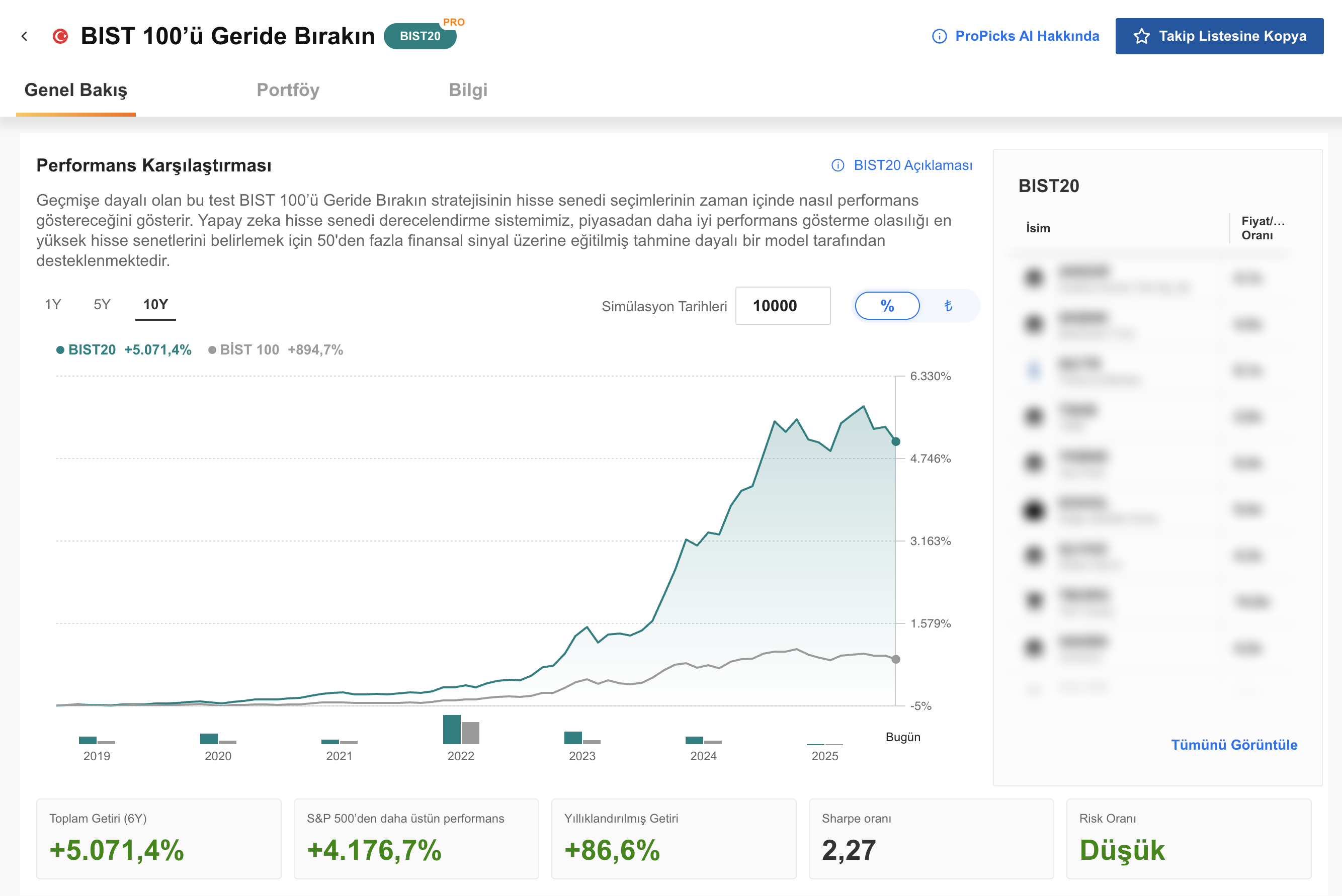Image resolution: width=1342 pixels, height=896 pixels.
Task: Select the 5Y time range
Action: tap(102, 304)
